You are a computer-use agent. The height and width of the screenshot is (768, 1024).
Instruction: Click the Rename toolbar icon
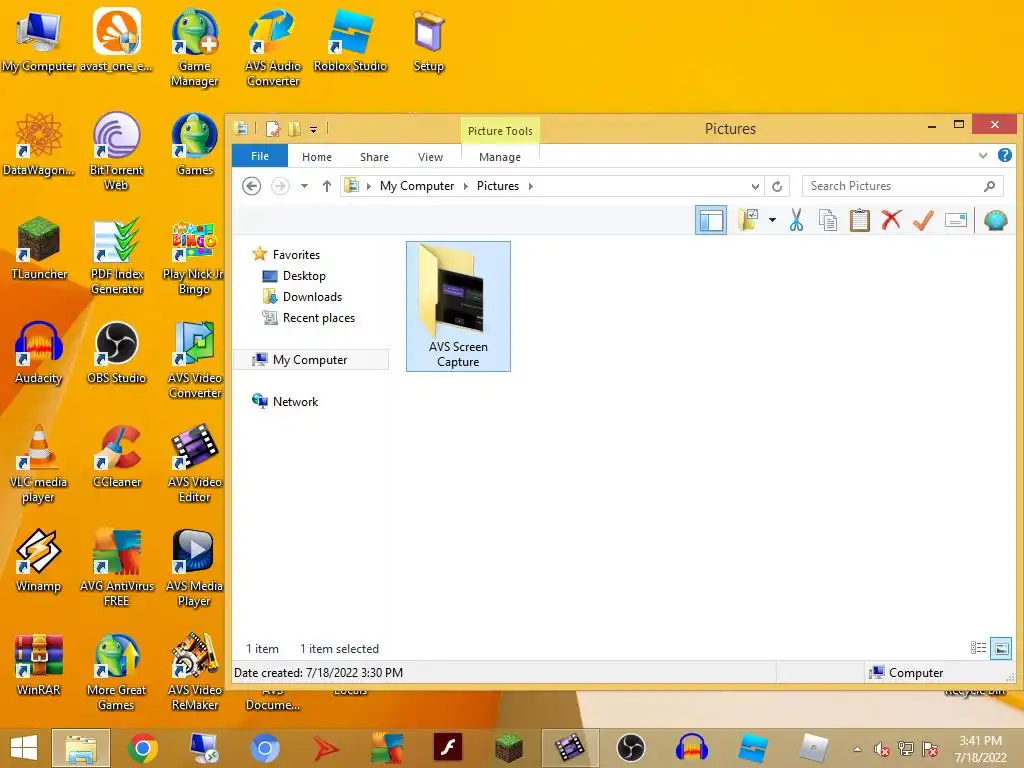(955, 220)
